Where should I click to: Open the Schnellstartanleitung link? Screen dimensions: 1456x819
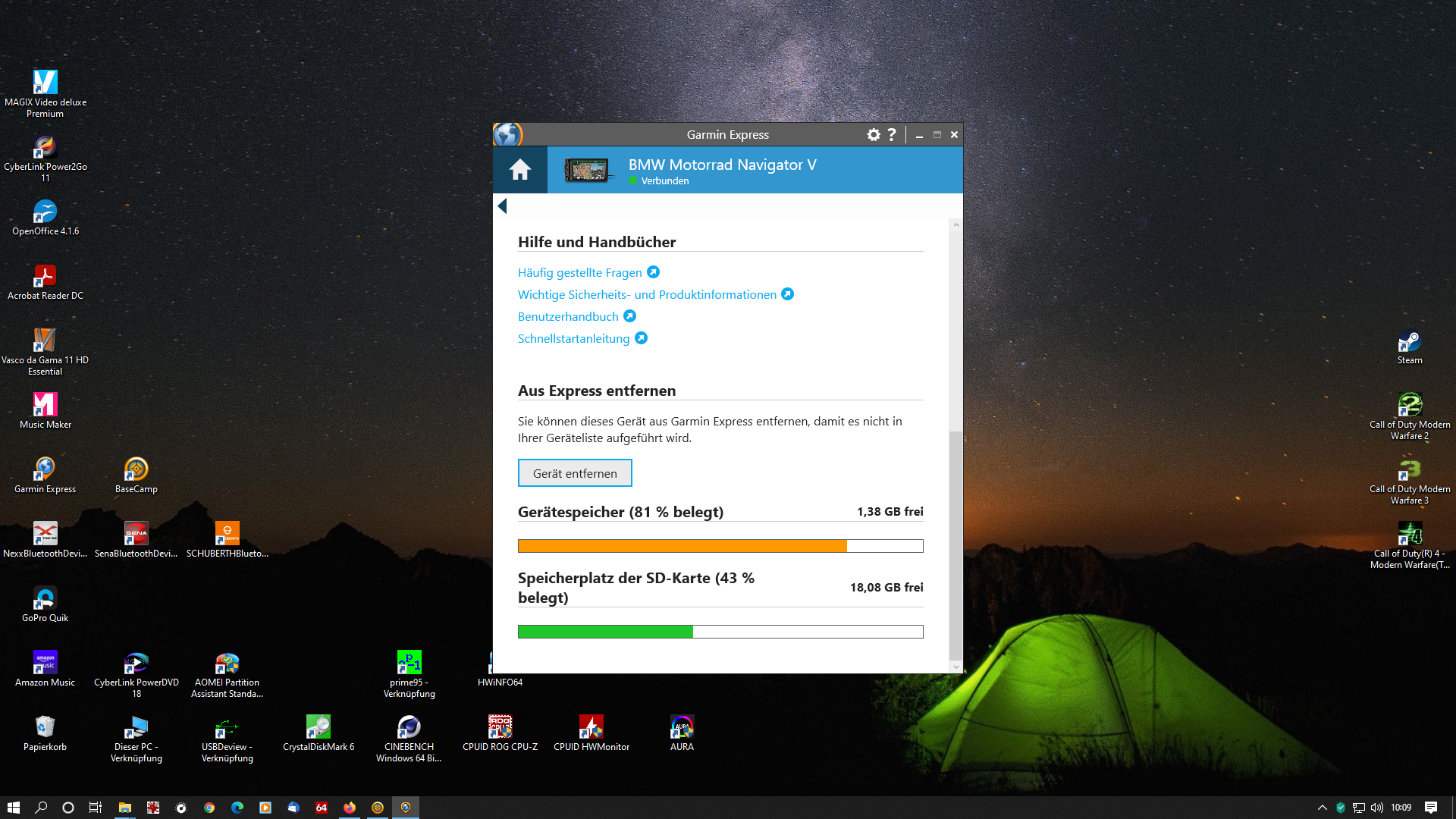(573, 338)
